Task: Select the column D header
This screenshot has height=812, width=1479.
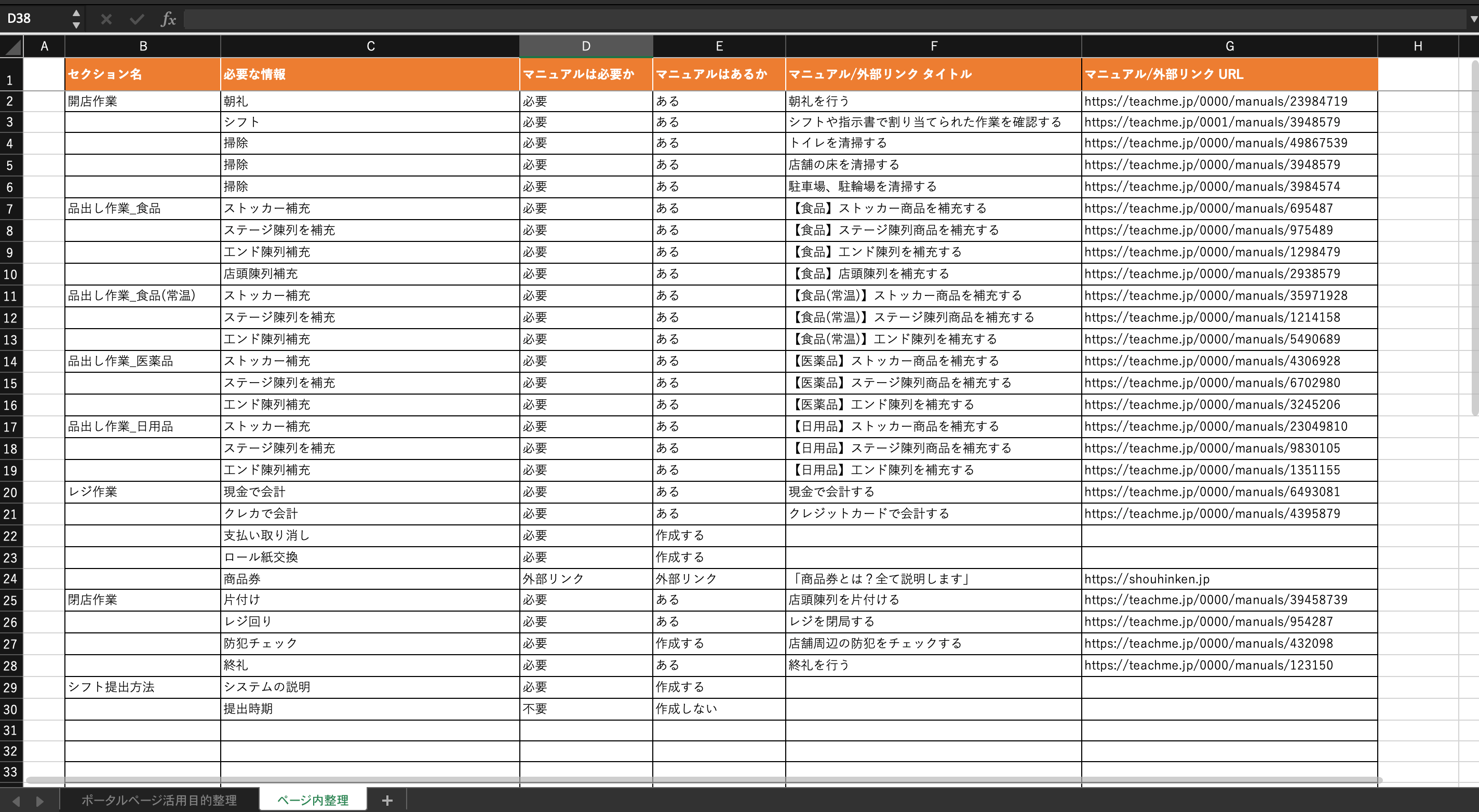Action: [x=586, y=47]
